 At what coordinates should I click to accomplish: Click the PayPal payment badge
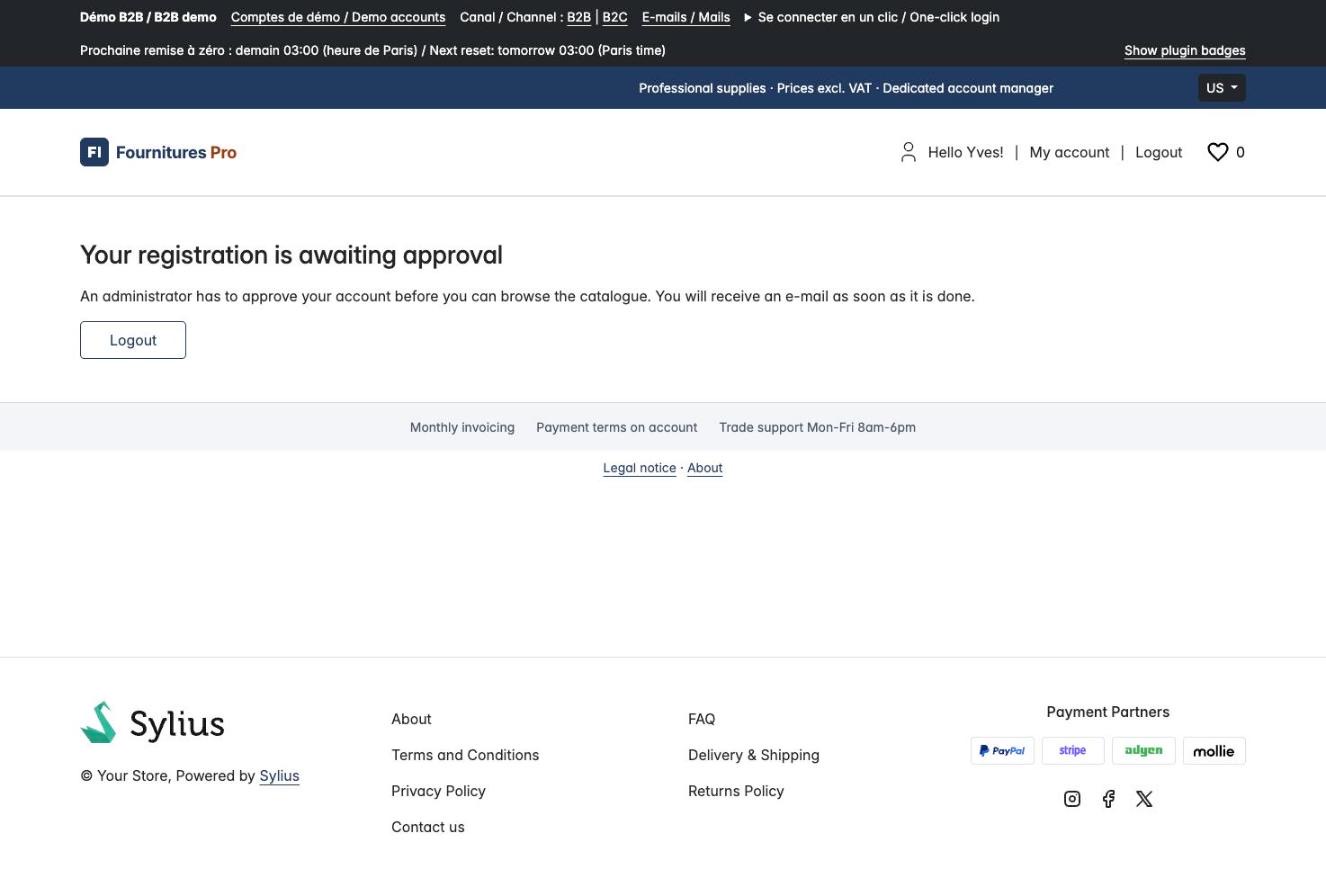(x=1002, y=751)
